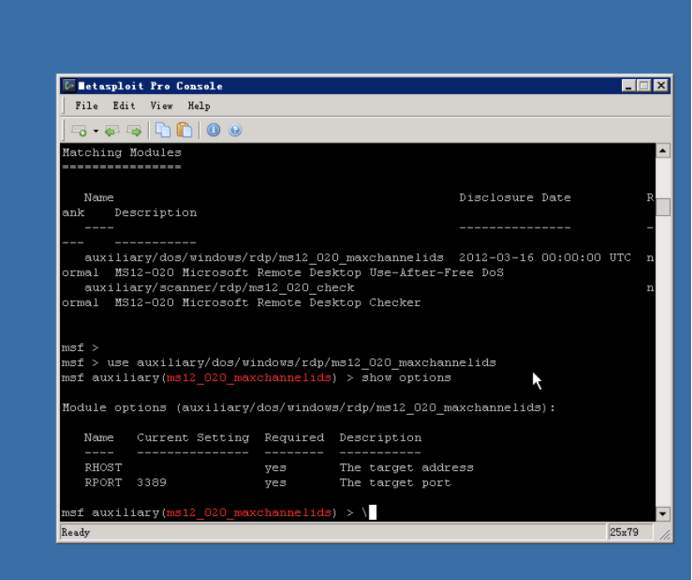The height and width of the screenshot is (580, 692).
Task: Click the blue info icon
Action: pyautogui.click(x=214, y=130)
